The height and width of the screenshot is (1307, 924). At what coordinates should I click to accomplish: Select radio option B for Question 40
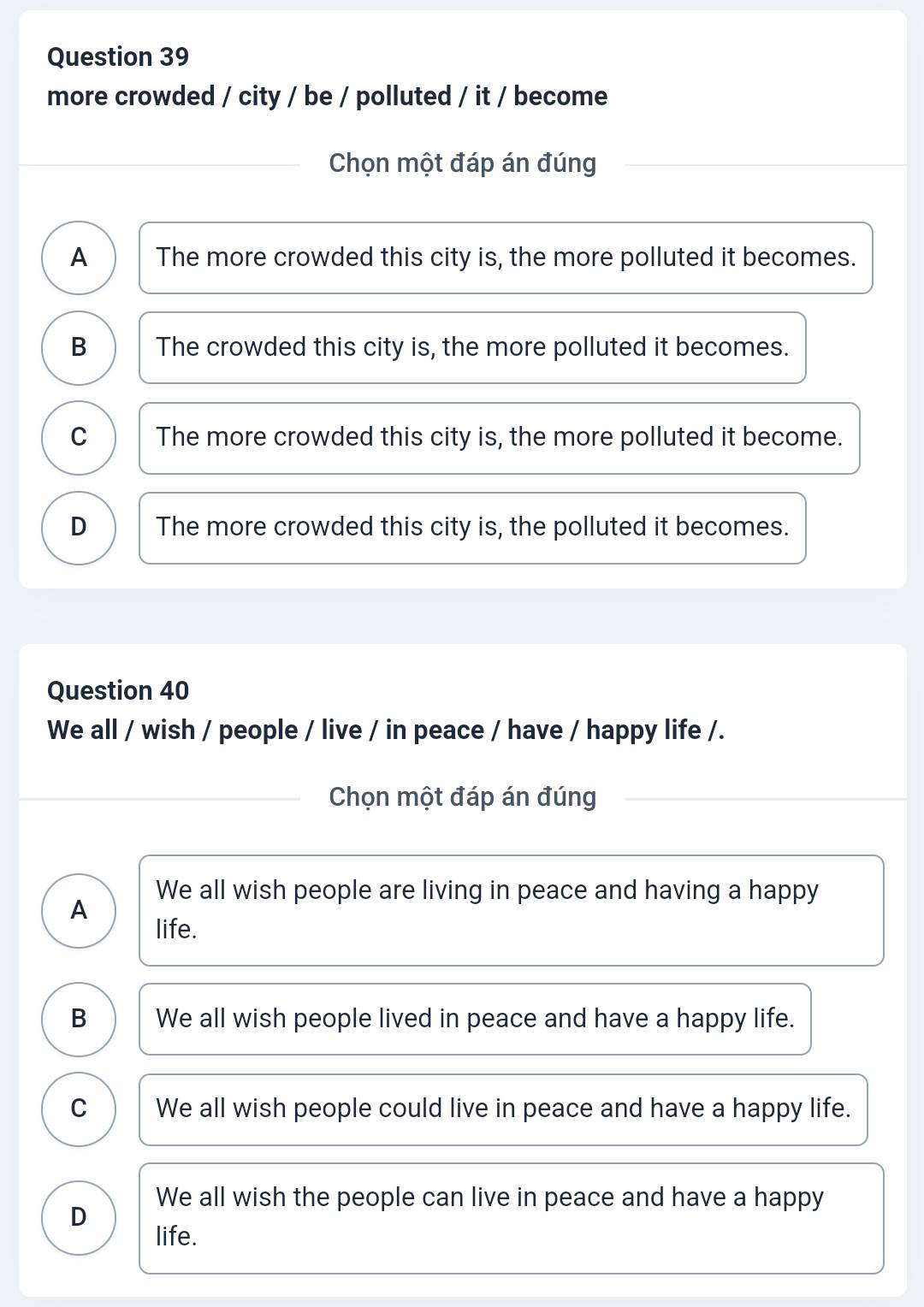(79, 1019)
